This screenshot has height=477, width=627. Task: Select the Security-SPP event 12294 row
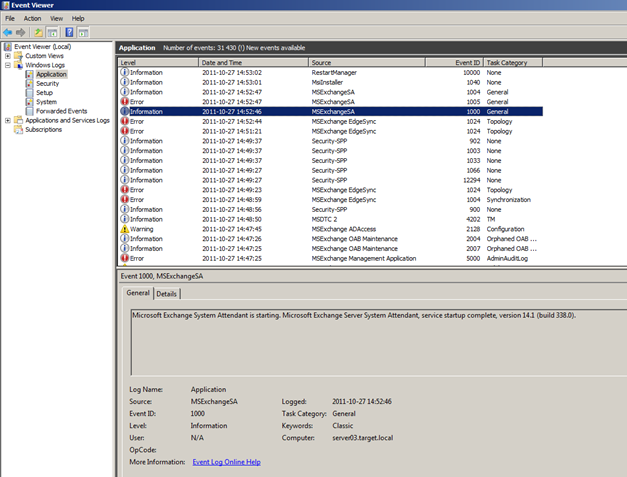pyautogui.click(x=331, y=180)
